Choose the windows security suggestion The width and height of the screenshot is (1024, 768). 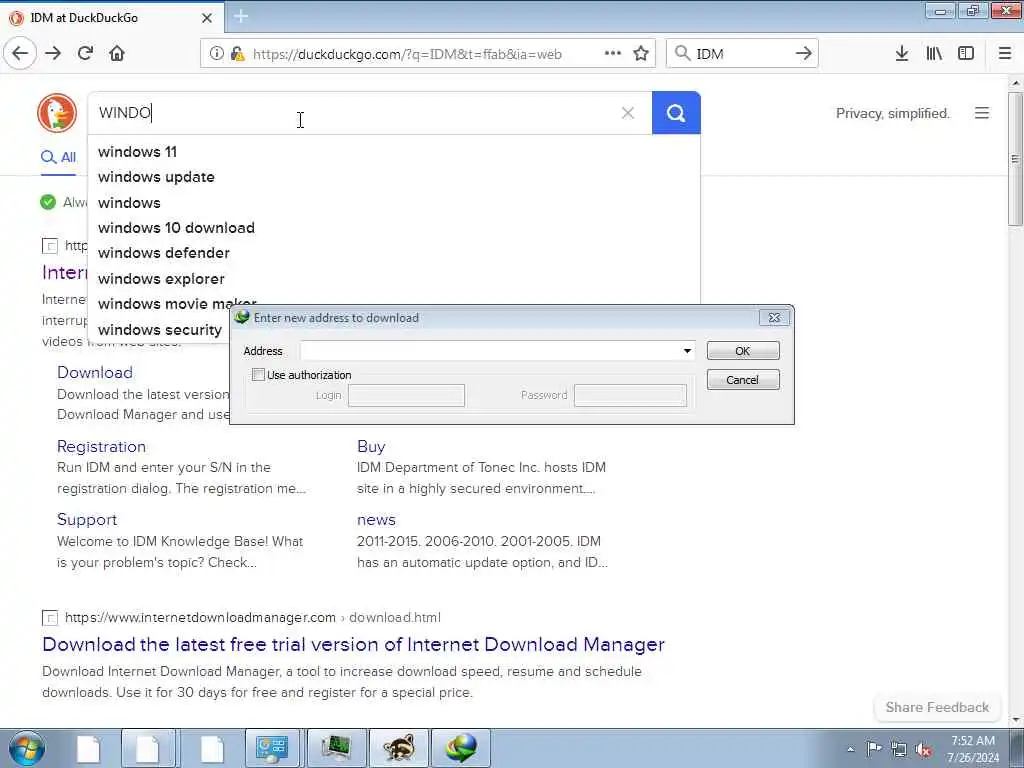[x=159, y=330]
